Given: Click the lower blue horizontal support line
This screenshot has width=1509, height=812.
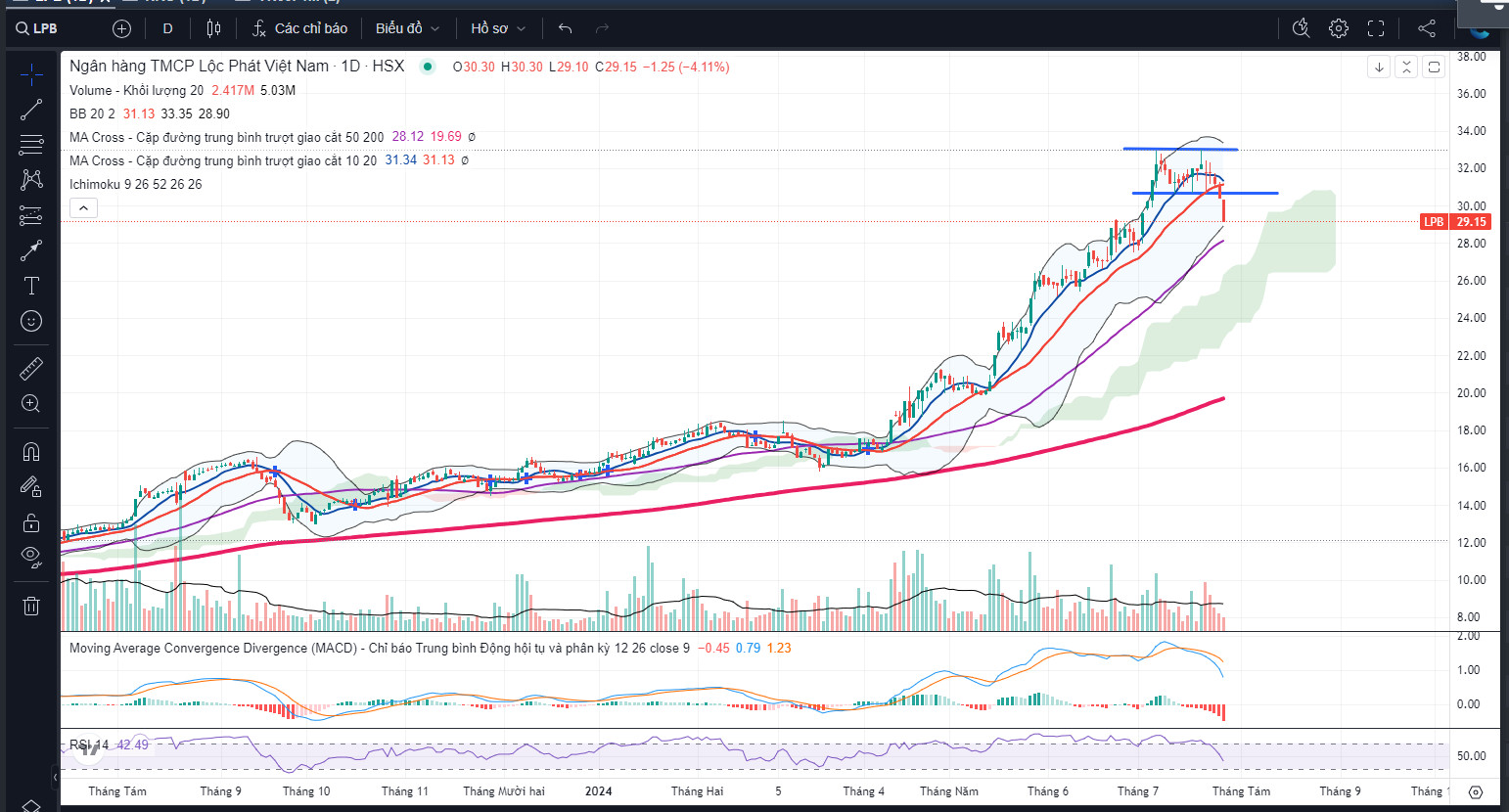Looking at the screenshot, I should [x=1206, y=193].
